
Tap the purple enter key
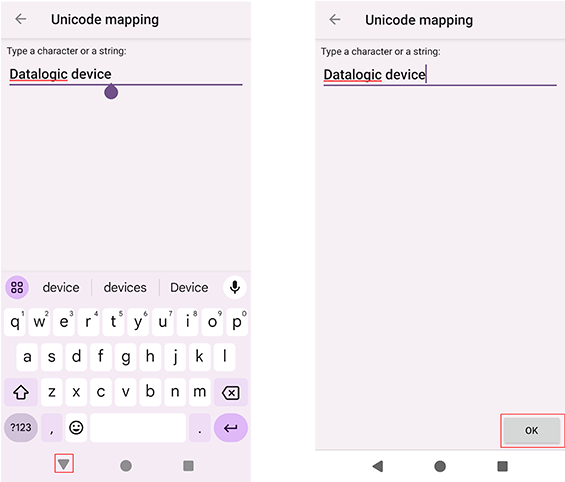tap(231, 428)
